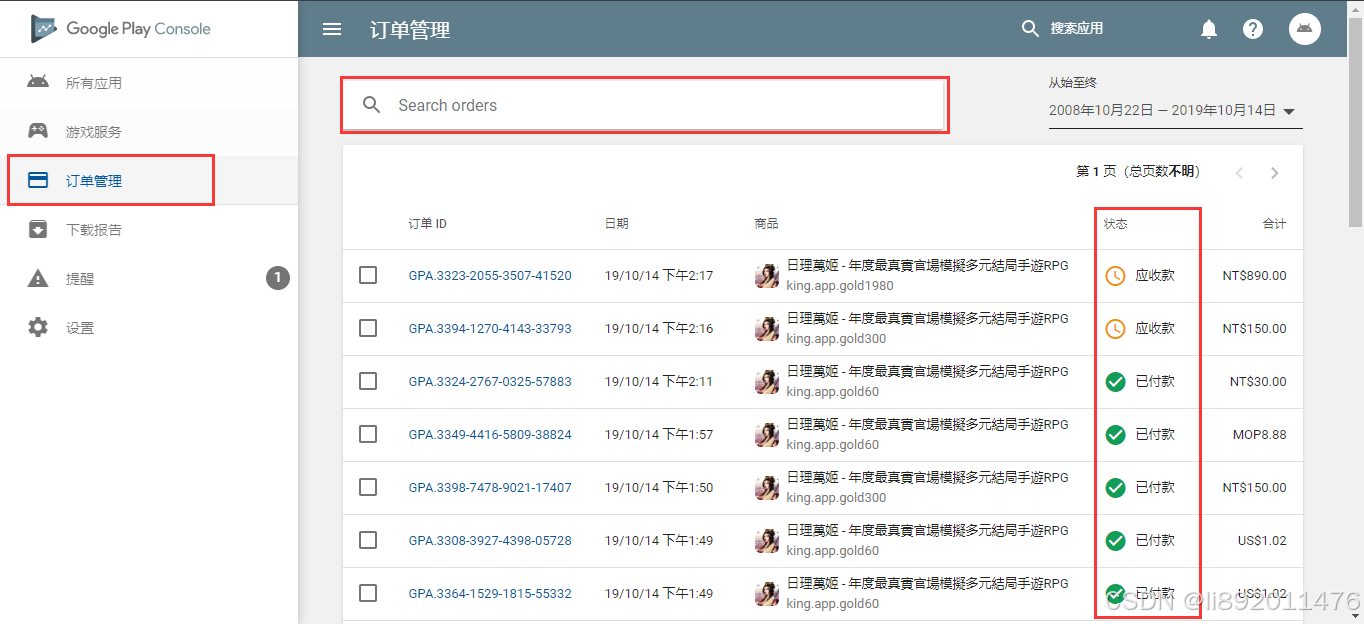Open 提醒 in the sidebar
Viewport: 1364px width, 624px height.
149,278
